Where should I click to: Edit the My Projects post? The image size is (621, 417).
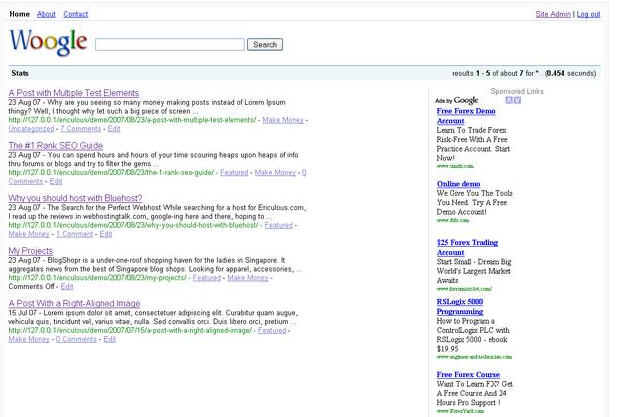(67, 286)
